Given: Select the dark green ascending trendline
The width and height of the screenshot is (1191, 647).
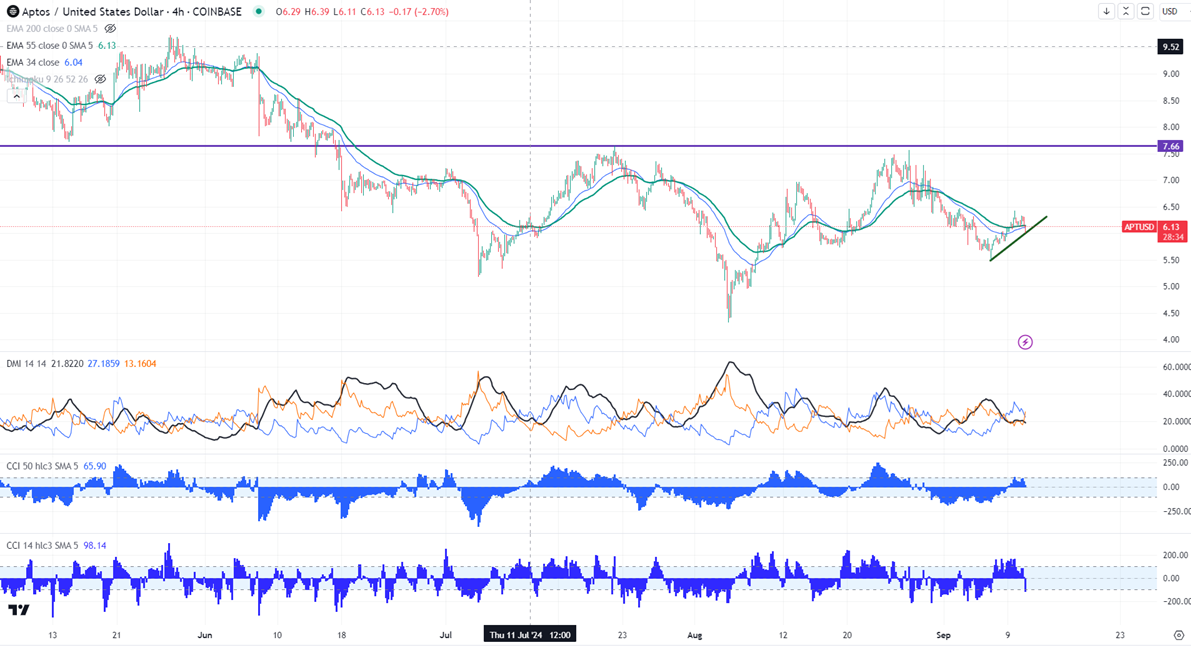Looking at the screenshot, I should tap(1019, 239).
